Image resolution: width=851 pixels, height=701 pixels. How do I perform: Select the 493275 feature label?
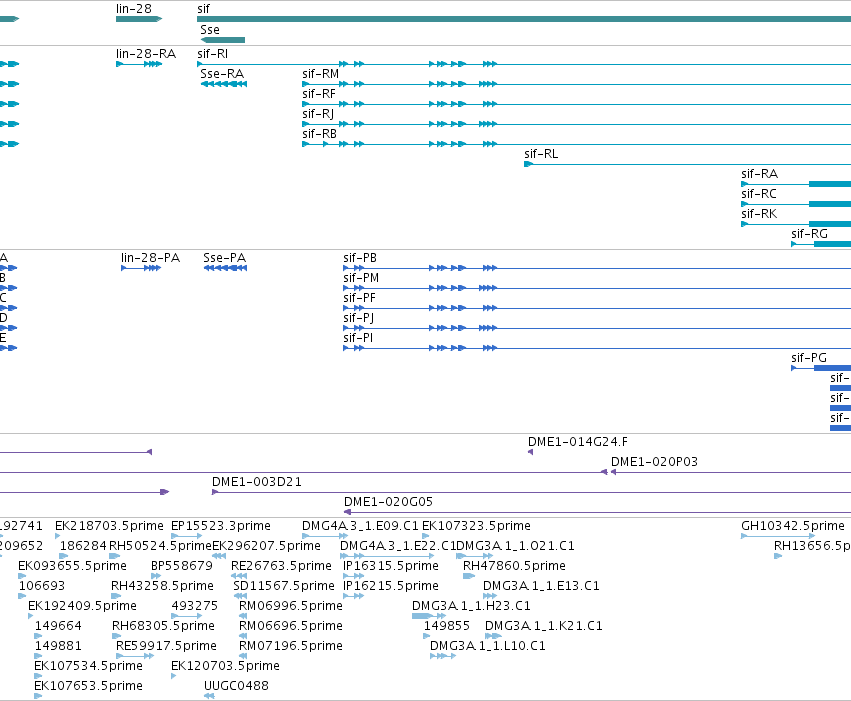click(194, 607)
